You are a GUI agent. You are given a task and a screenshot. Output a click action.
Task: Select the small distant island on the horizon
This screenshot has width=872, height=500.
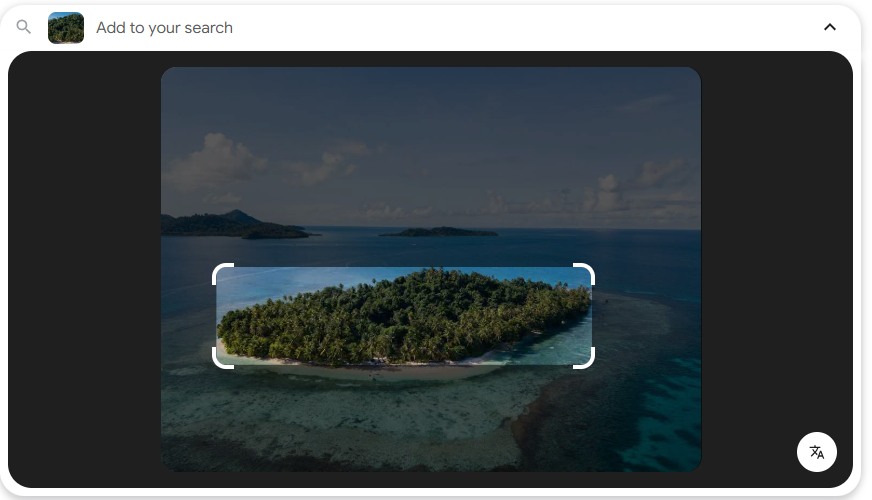click(440, 232)
